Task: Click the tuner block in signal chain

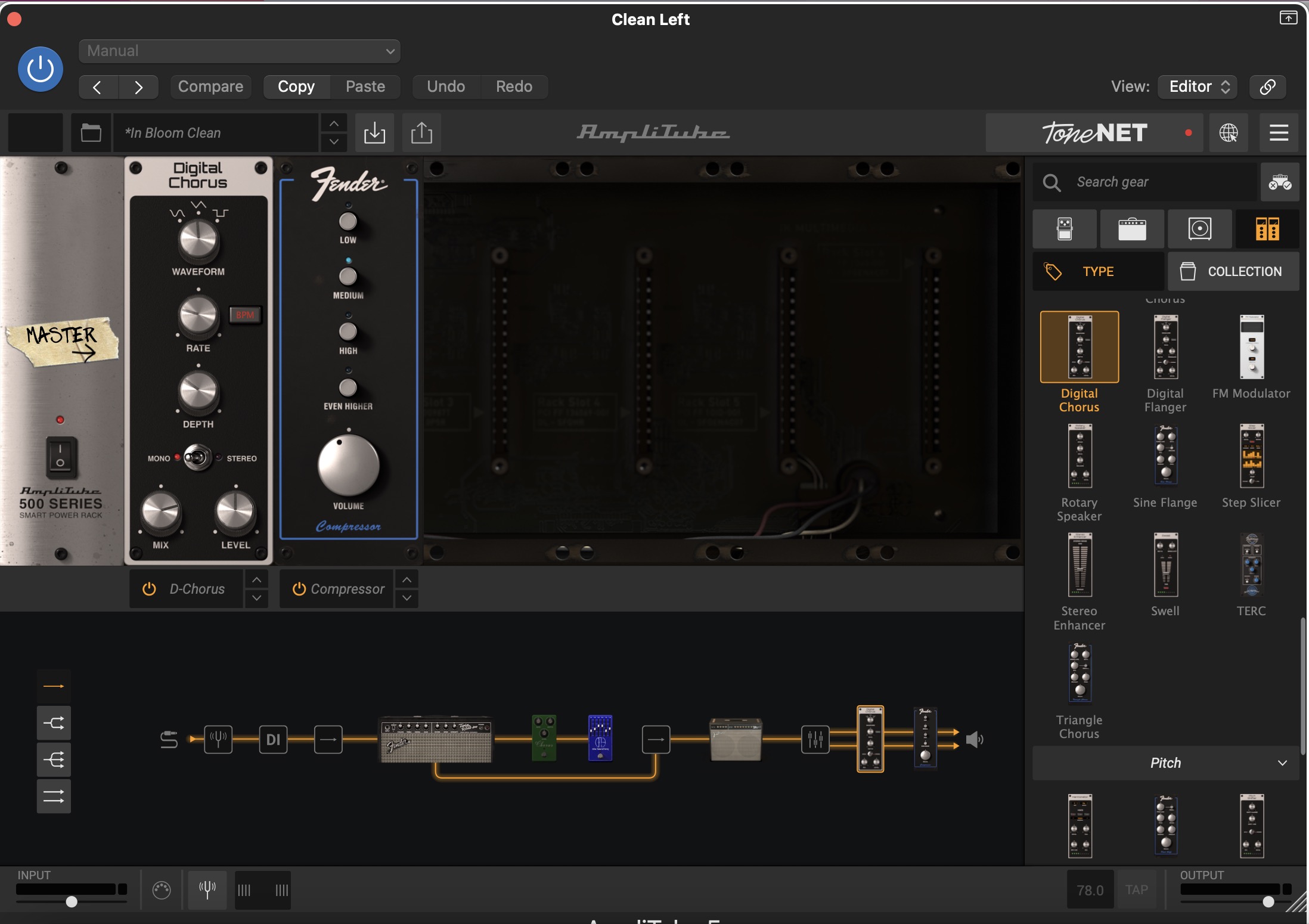Action: pos(218,740)
